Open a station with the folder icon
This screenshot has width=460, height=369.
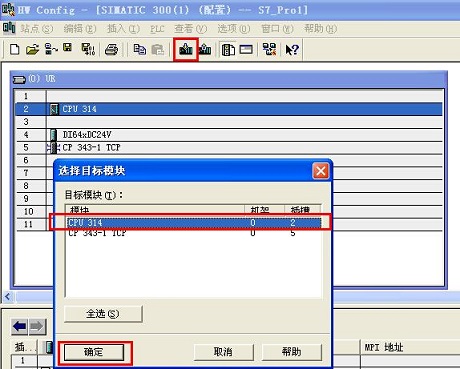pyautogui.click(x=32, y=50)
